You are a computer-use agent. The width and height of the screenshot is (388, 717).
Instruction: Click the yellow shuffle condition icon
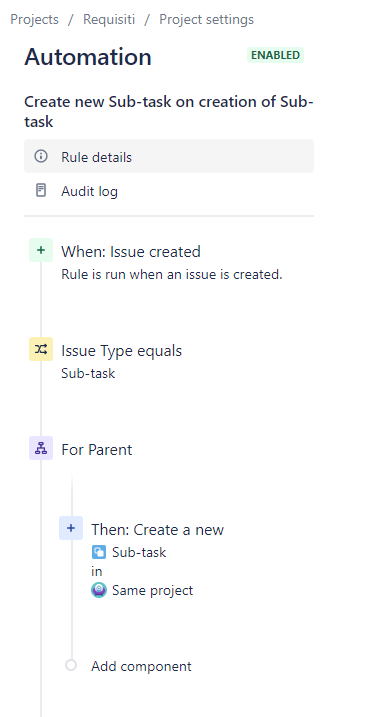coord(41,349)
